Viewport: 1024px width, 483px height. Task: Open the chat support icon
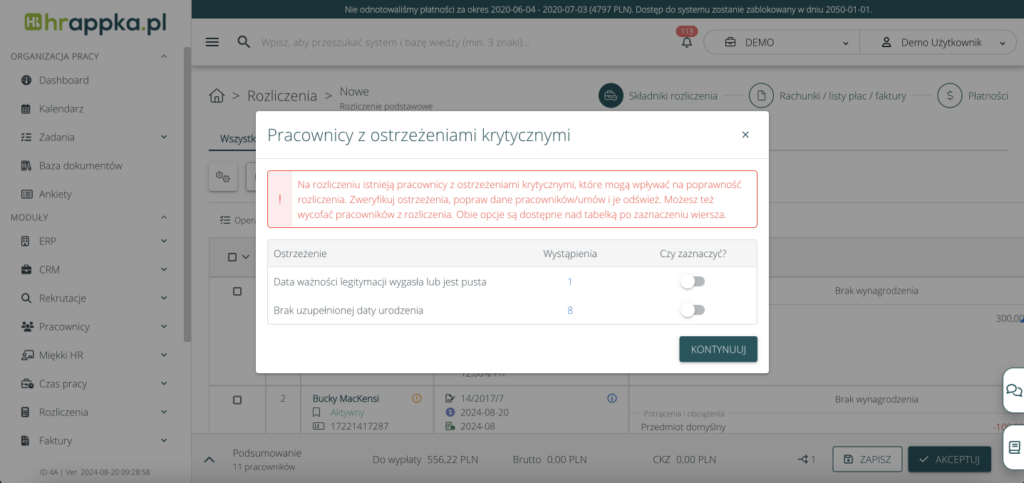click(1013, 391)
